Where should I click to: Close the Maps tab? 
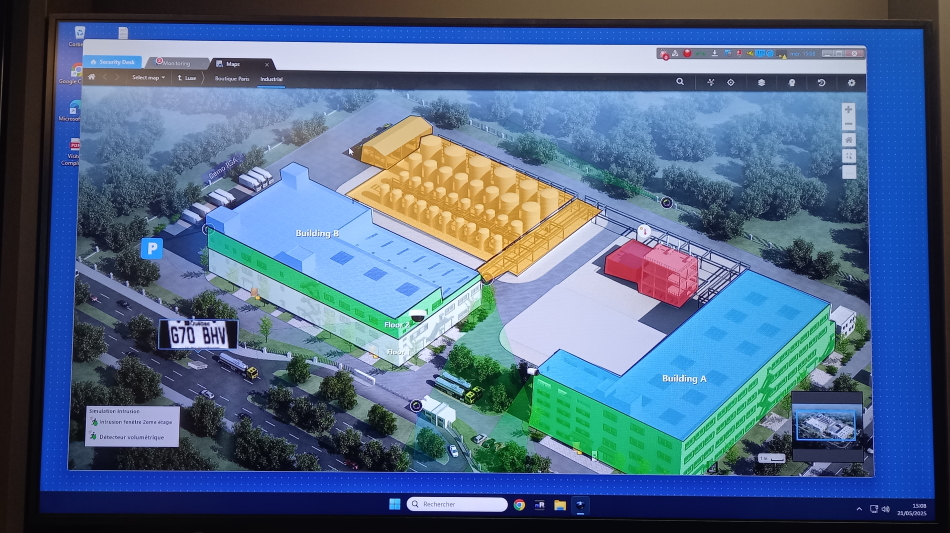pyautogui.click(x=267, y=64)
